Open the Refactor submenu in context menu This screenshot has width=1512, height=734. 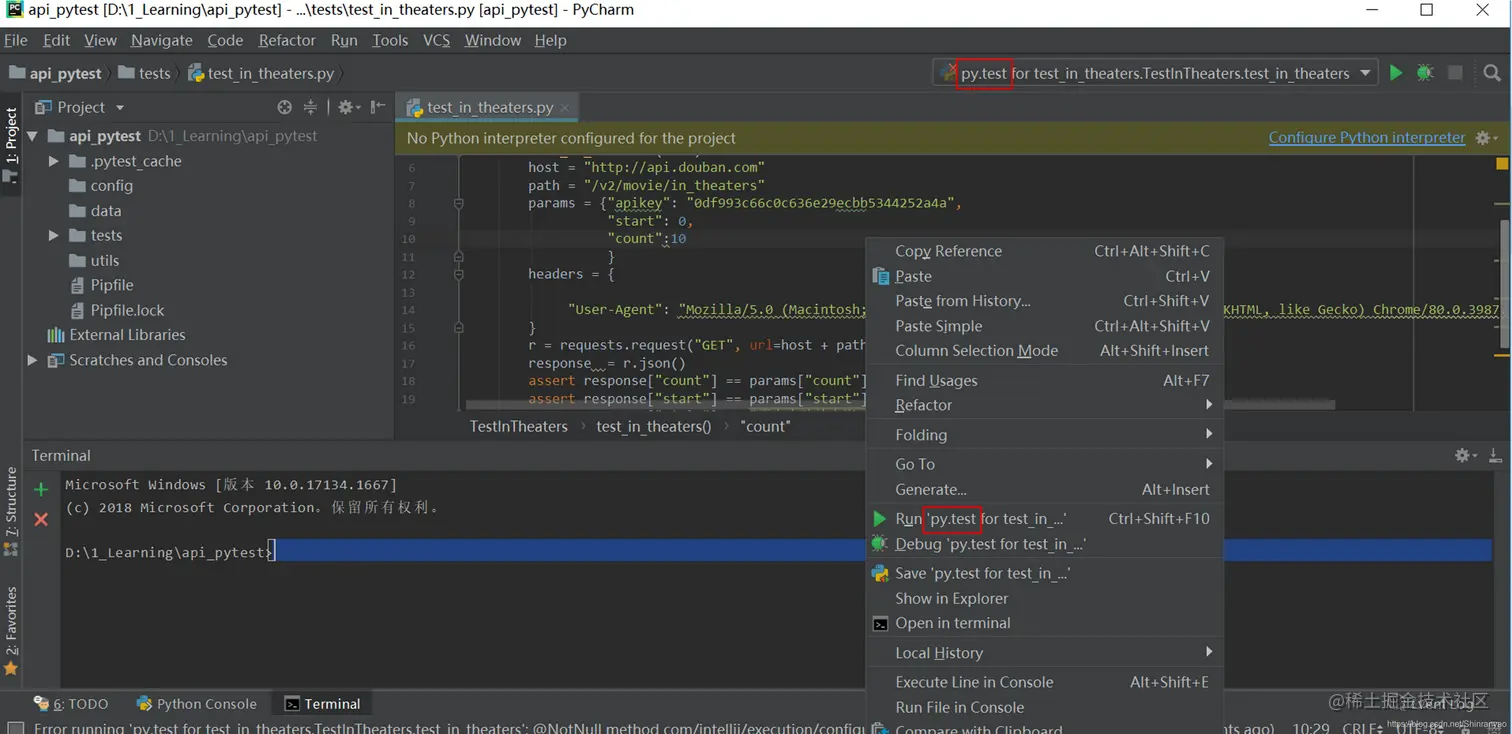[1044, 405]
